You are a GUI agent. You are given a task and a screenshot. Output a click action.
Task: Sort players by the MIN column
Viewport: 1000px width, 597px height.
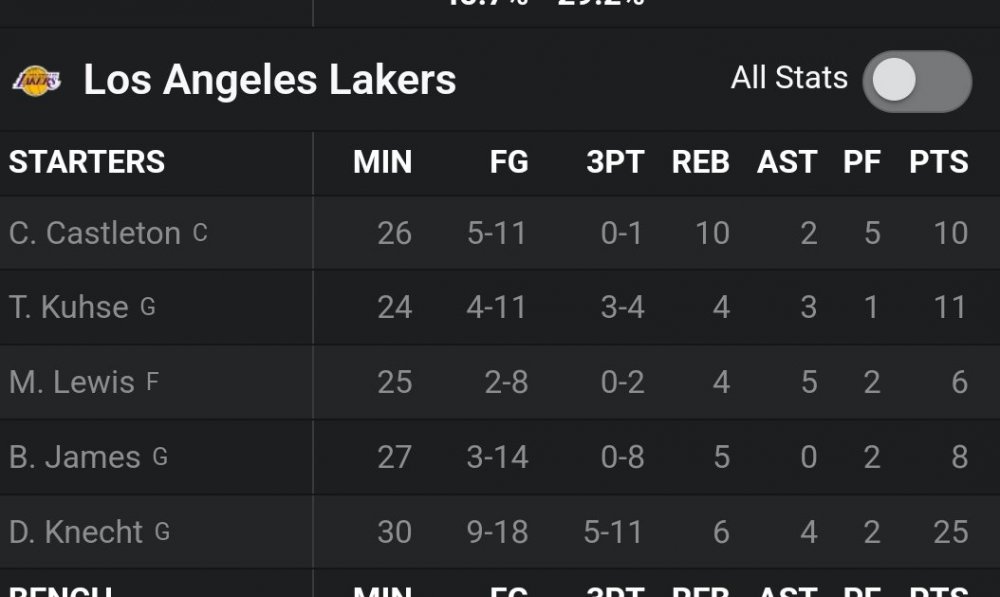(384, 163)
